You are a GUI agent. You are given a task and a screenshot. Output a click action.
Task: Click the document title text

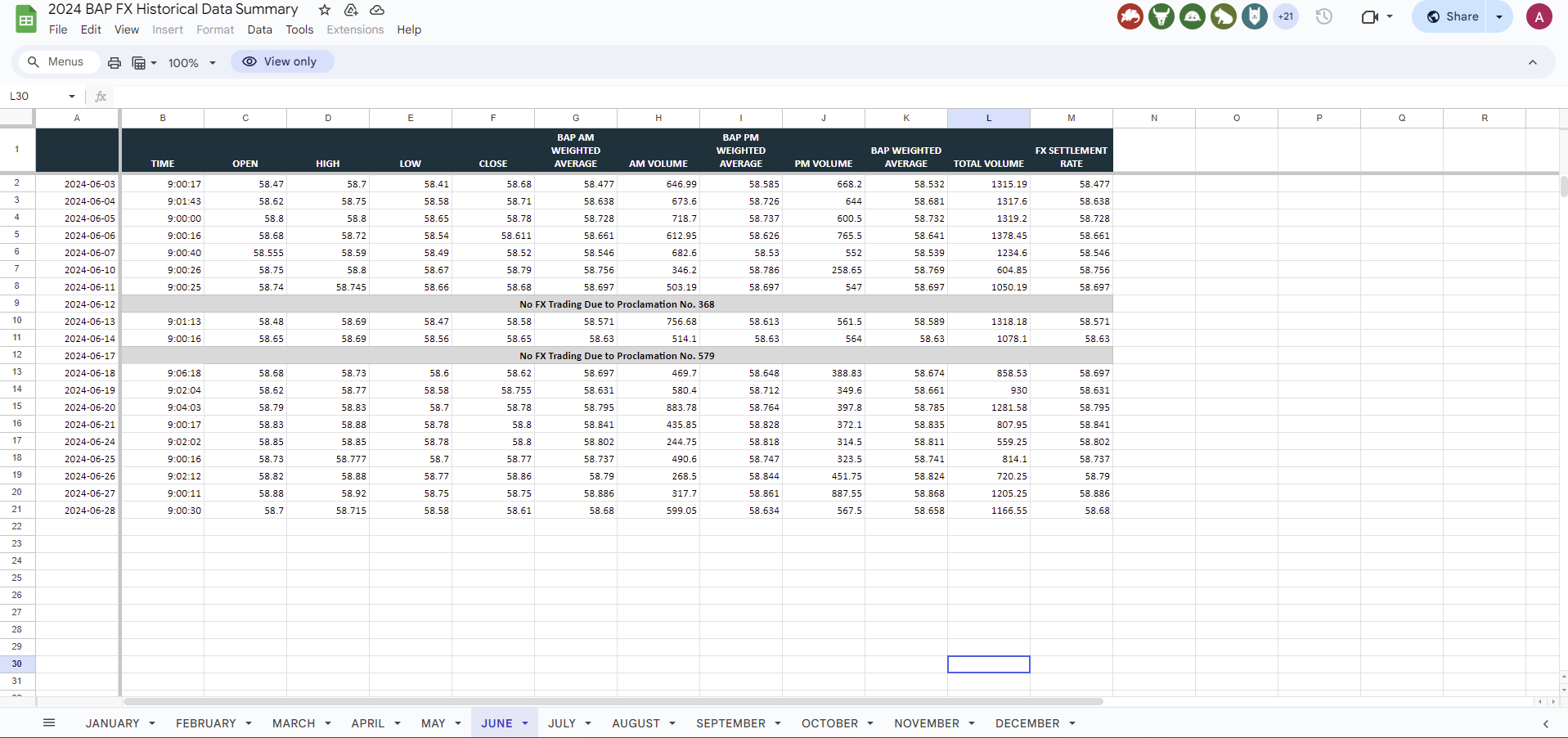[173, 10]
